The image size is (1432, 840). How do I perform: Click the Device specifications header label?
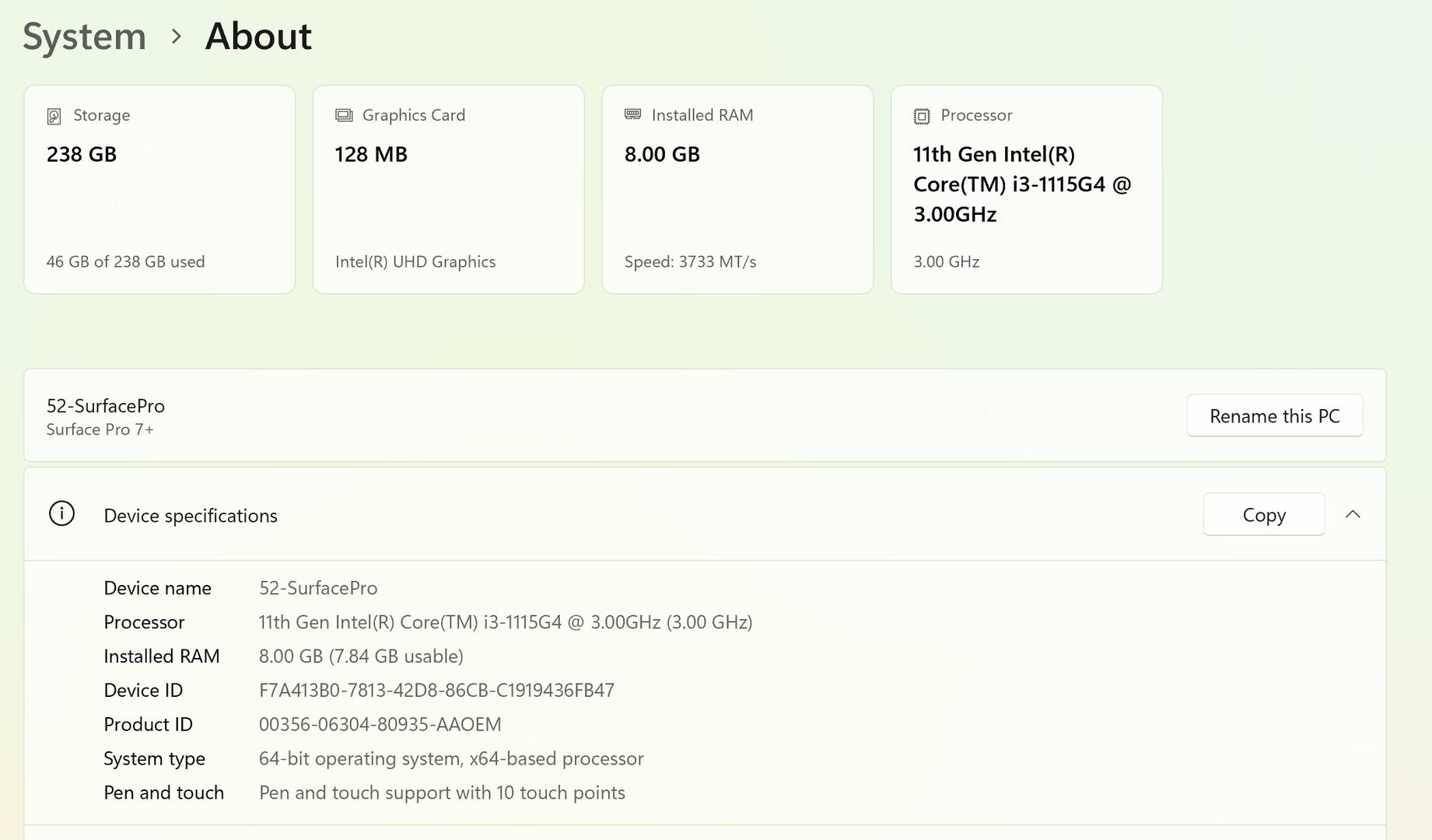point(191,516)
